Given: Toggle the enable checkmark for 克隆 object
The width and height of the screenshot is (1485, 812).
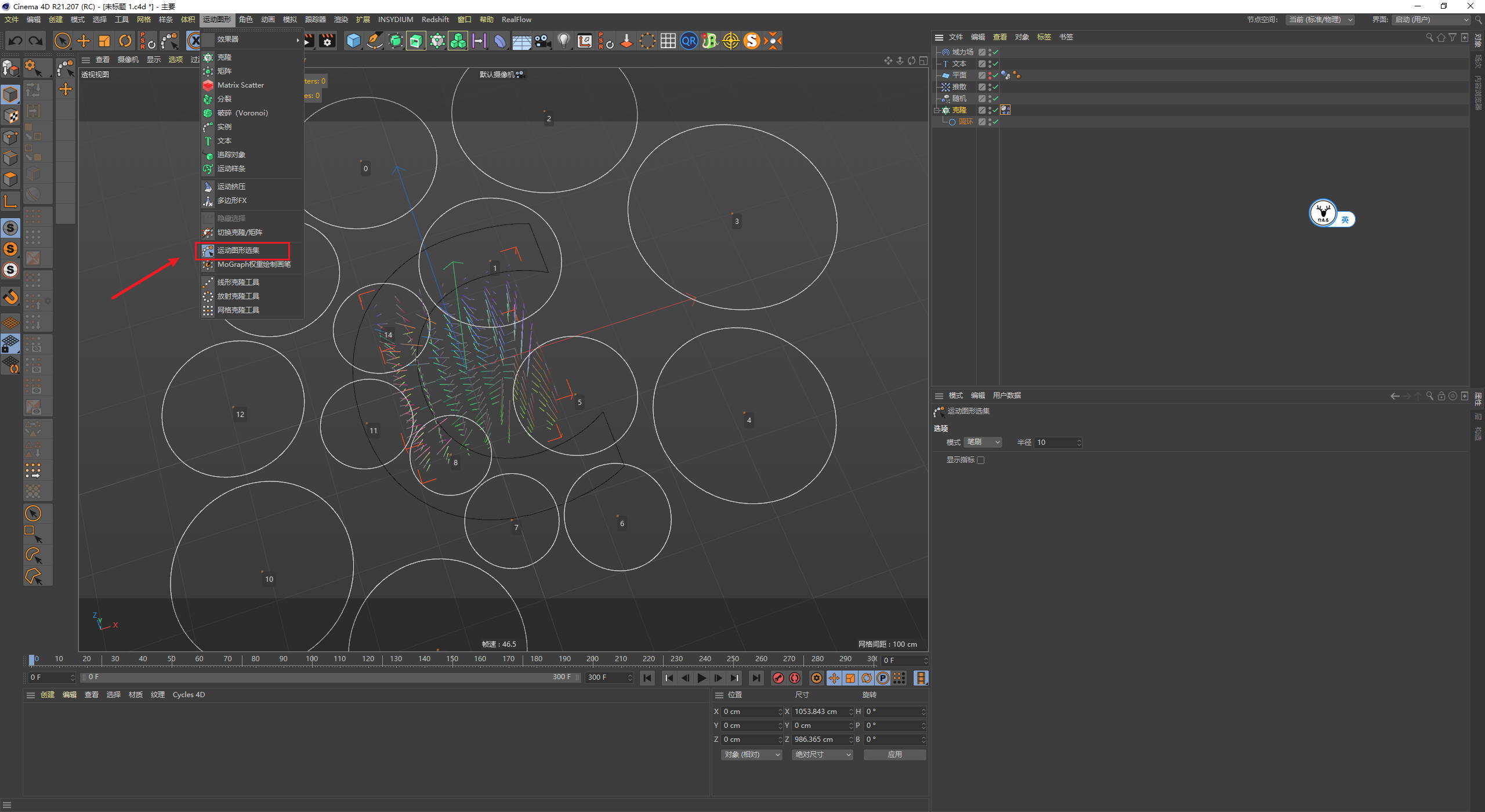Looking at the screenshot, I should (995, 110).
